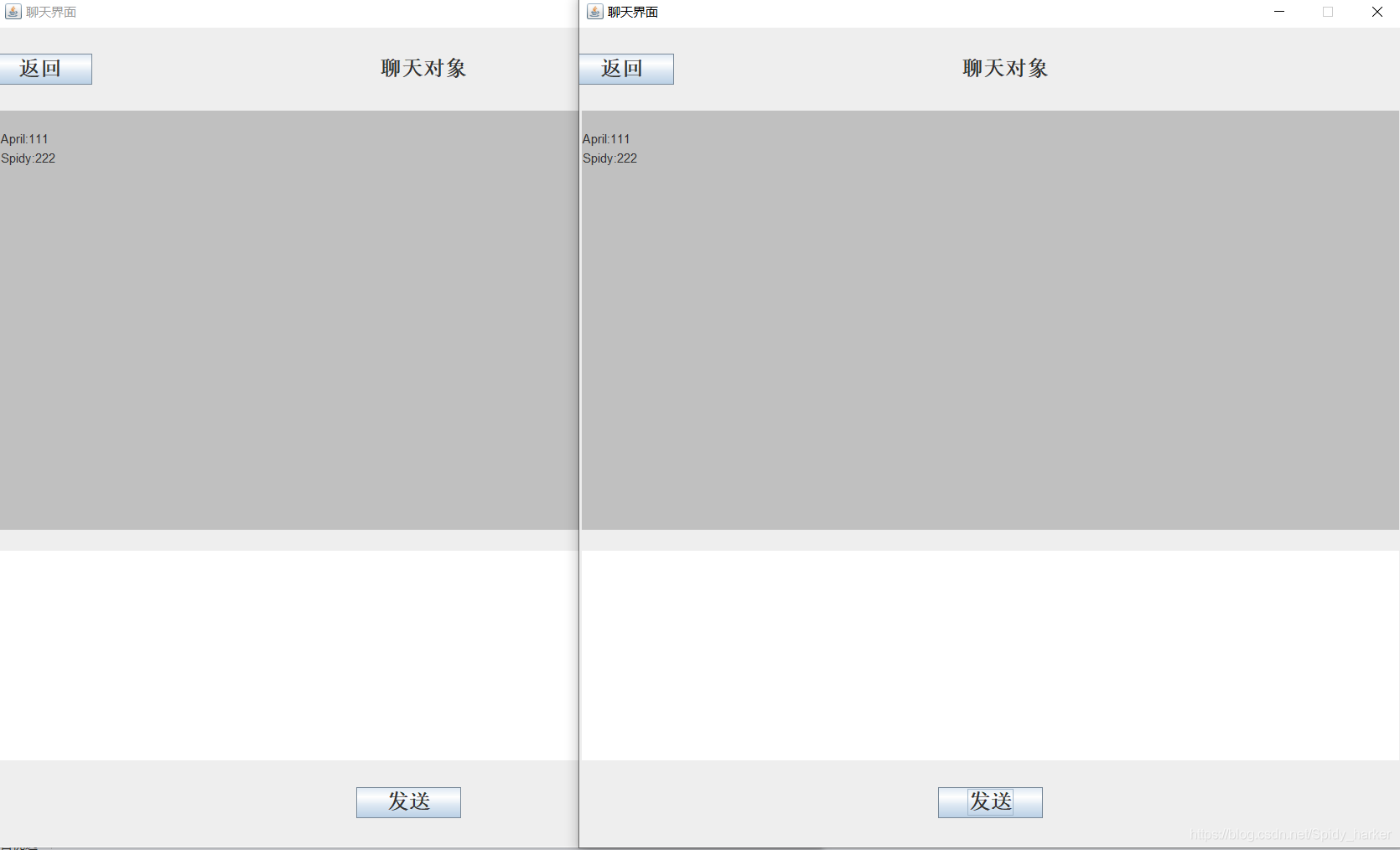Select Java icon in right window title bar
The width and height of the screenshot is (1400, 850).
594,12
